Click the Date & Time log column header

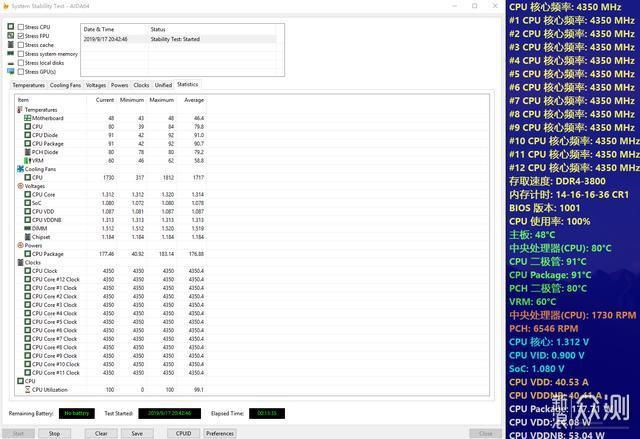115,29
